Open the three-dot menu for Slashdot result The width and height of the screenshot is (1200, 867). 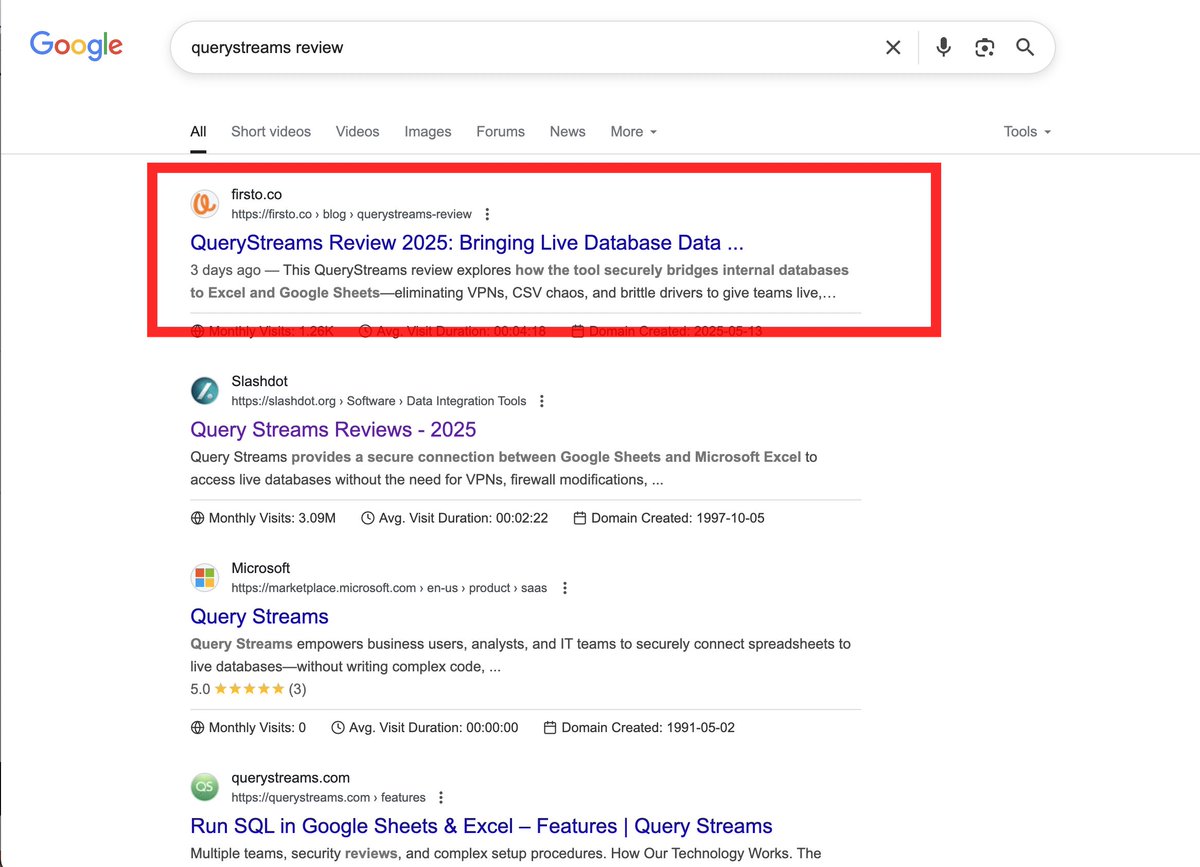[x=542, y=401]
